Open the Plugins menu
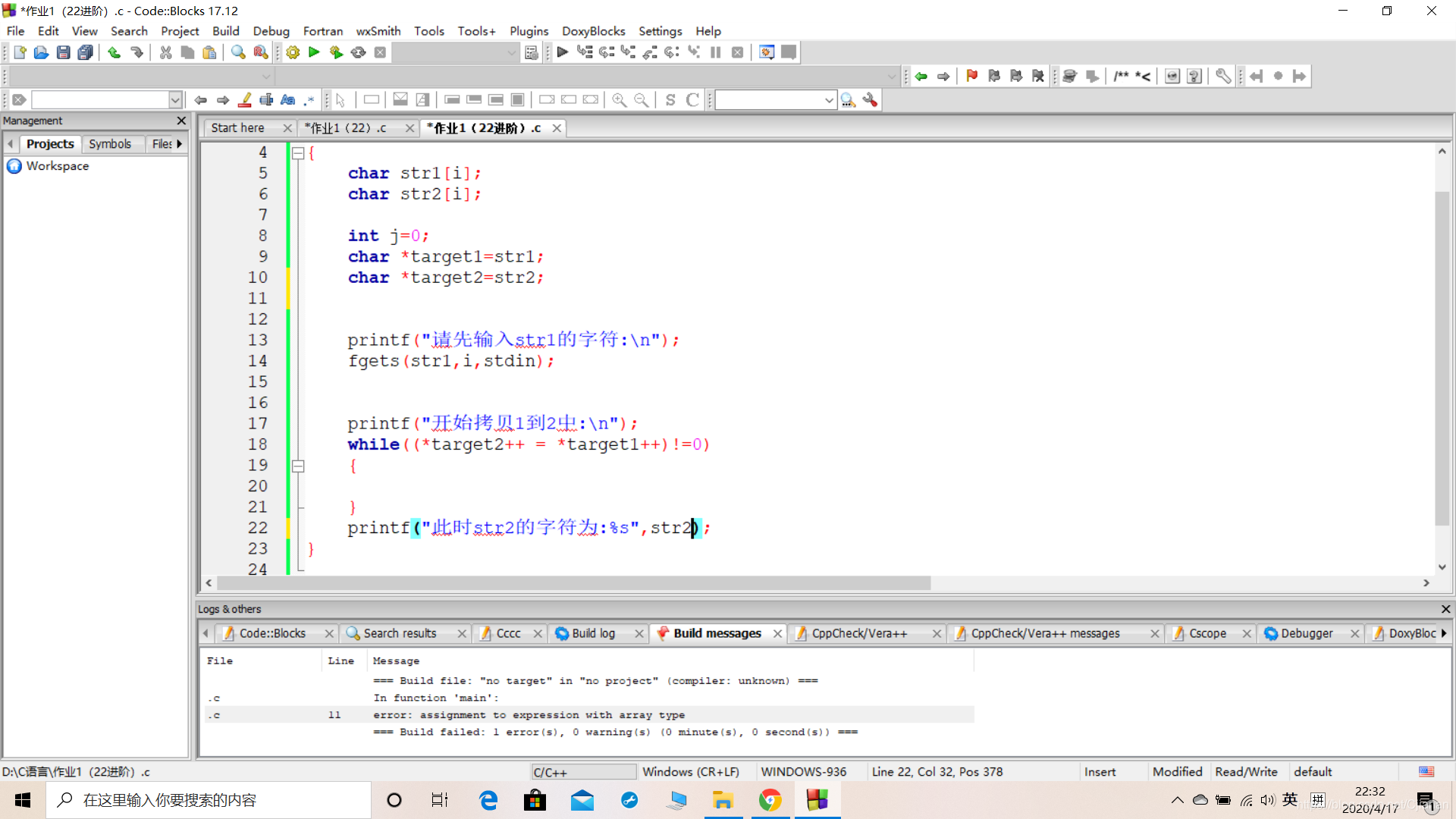The width and height of the screenshot is (1456, 819). [x=529, y=31]
